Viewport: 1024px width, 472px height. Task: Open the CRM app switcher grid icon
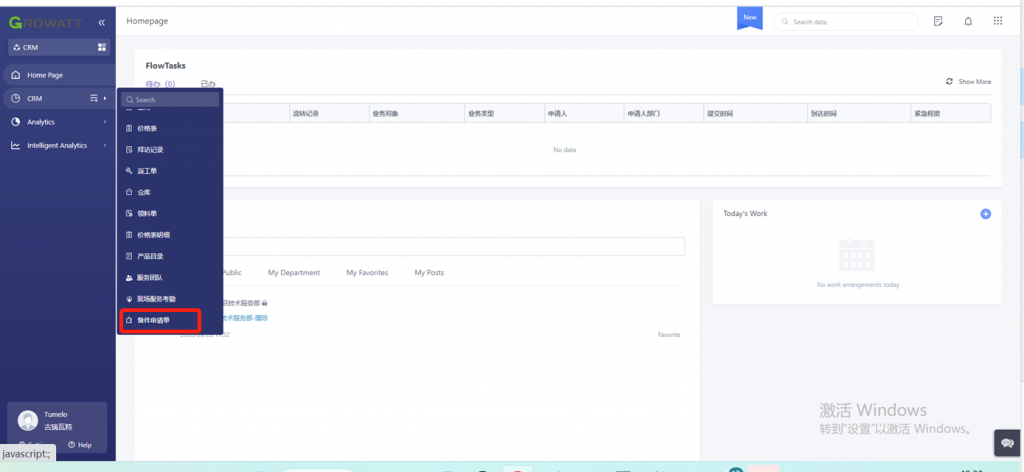101,47
